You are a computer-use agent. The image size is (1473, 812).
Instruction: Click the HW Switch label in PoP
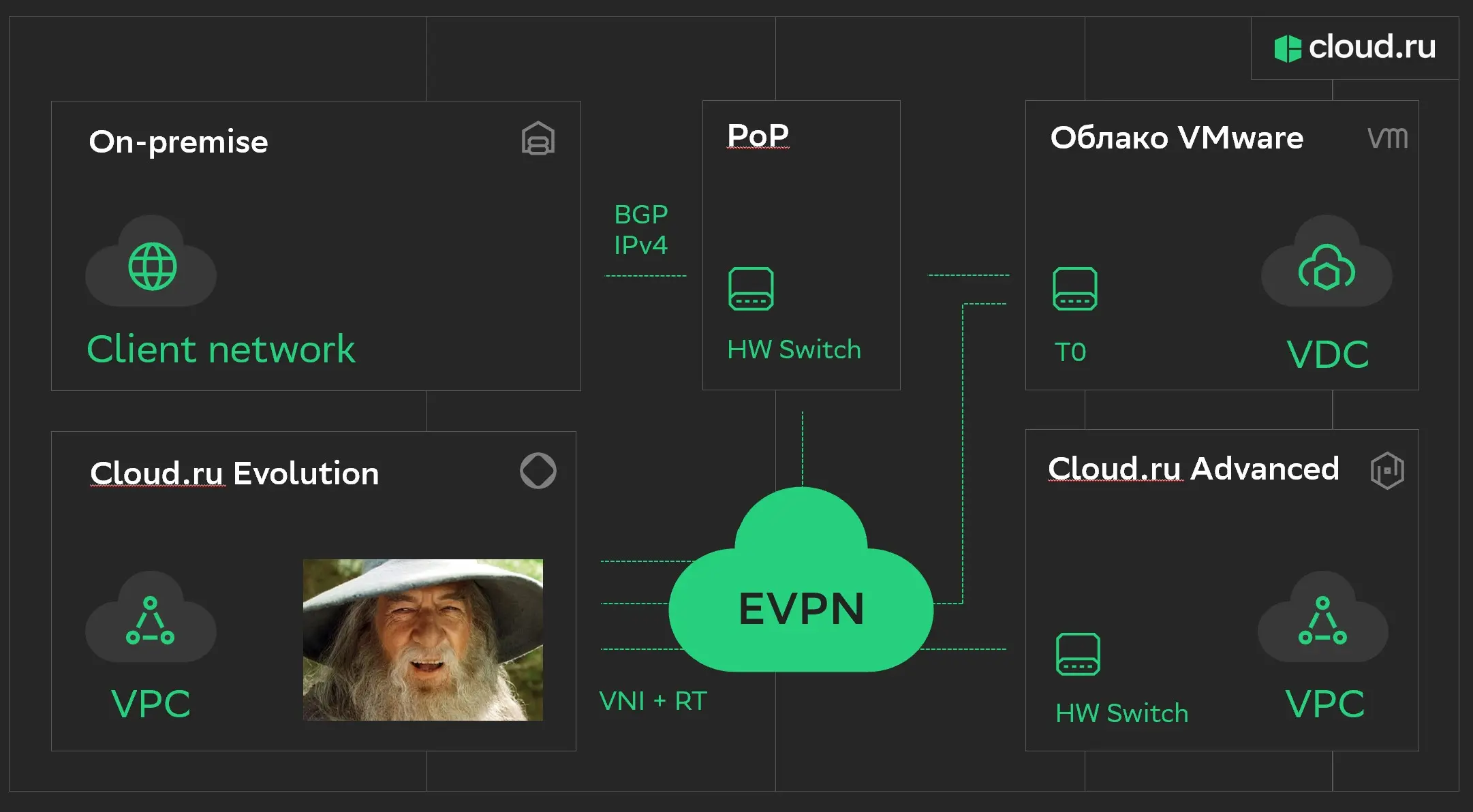click(794, 349)
